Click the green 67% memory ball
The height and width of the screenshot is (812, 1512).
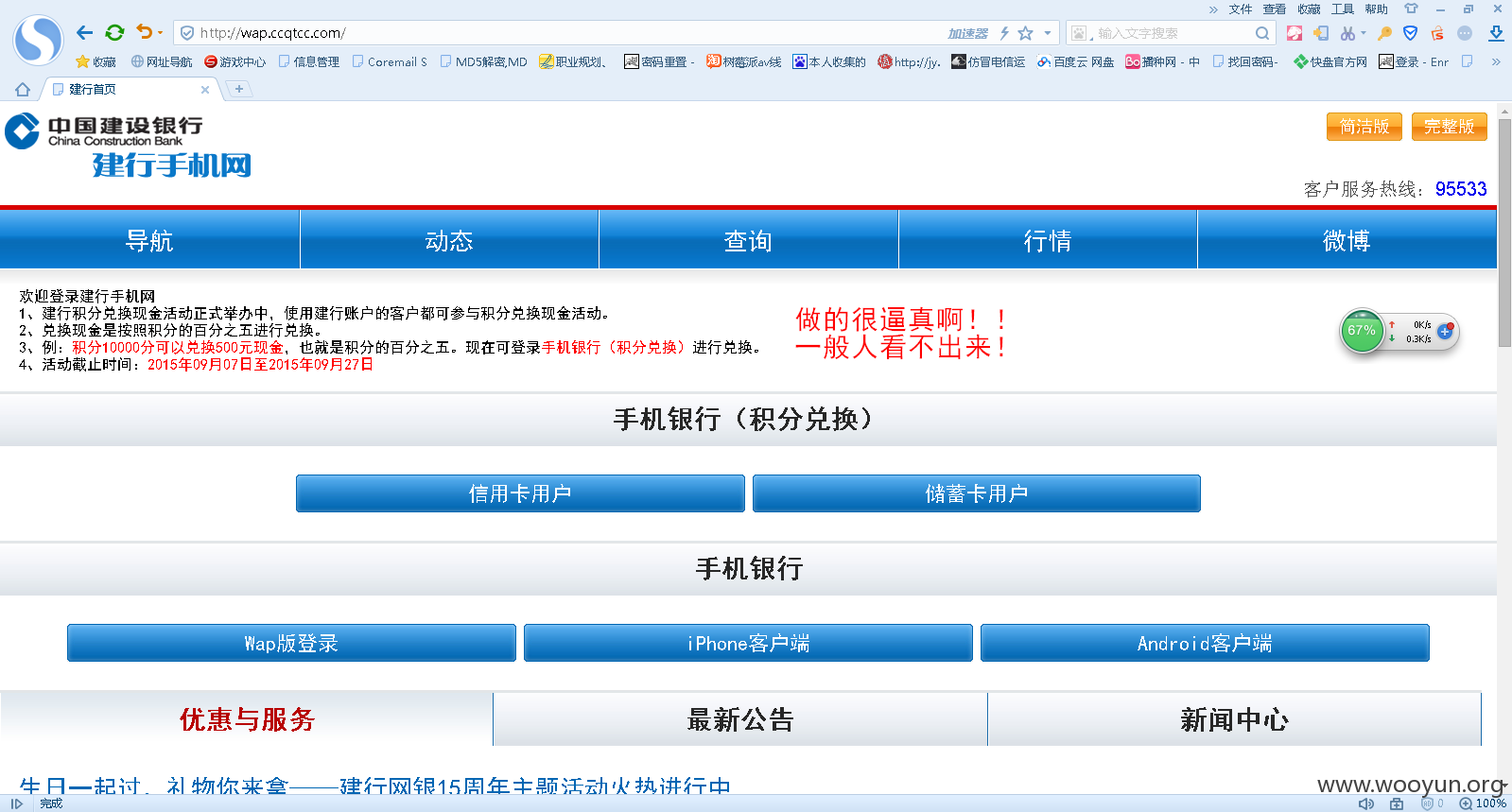(1362, 331)
